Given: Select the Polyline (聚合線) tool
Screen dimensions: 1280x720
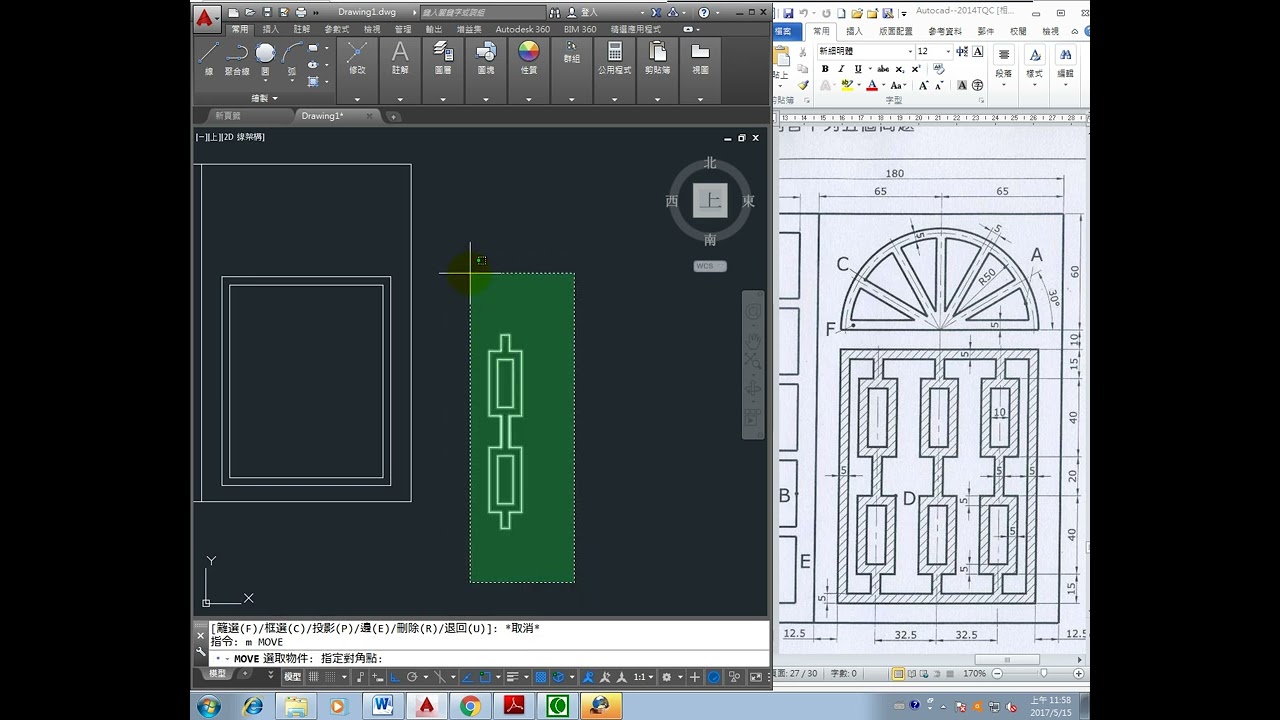Looking at the screenshot, I should (x=236, y=58).
